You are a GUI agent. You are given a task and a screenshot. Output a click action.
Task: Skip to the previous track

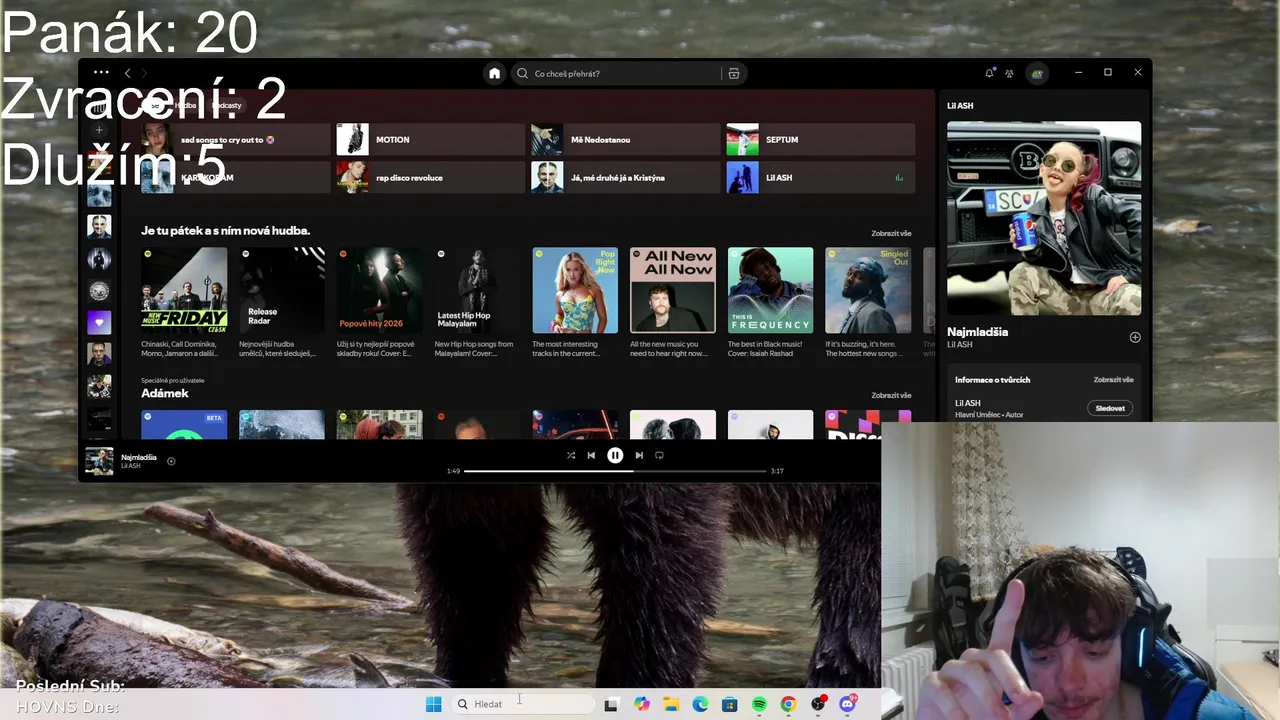[591, 455]
